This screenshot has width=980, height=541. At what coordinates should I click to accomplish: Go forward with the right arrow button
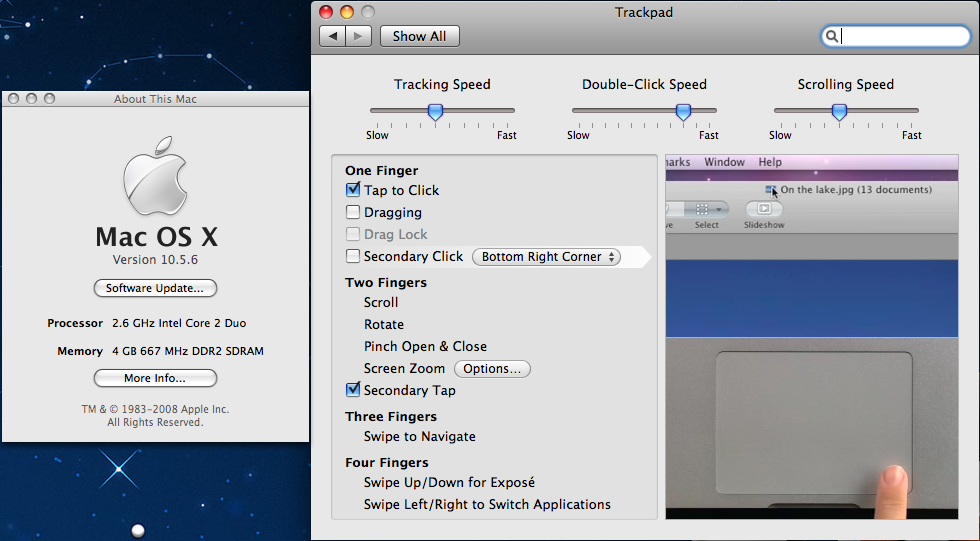[359, 36]
